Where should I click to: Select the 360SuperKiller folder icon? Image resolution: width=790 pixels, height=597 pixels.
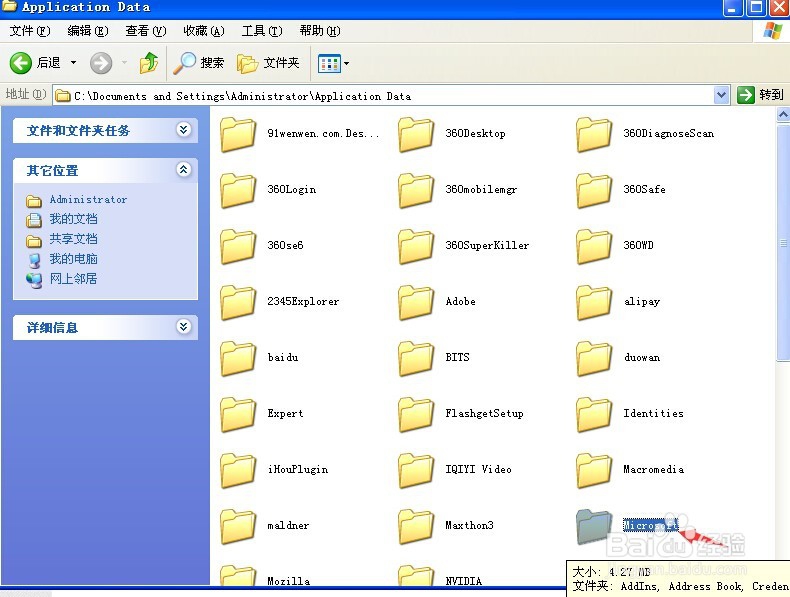coord(416,246)
